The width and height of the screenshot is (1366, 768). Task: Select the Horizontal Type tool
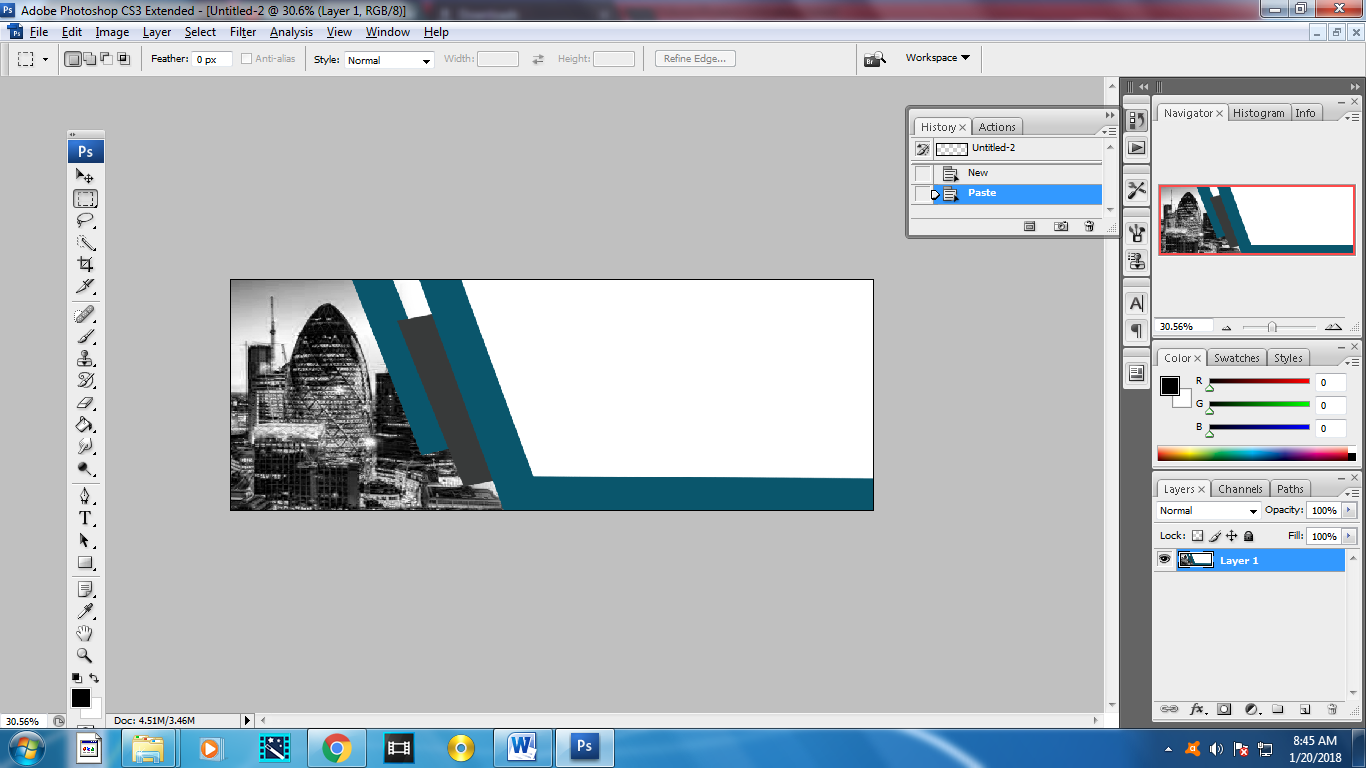click(x=85, y=519)
